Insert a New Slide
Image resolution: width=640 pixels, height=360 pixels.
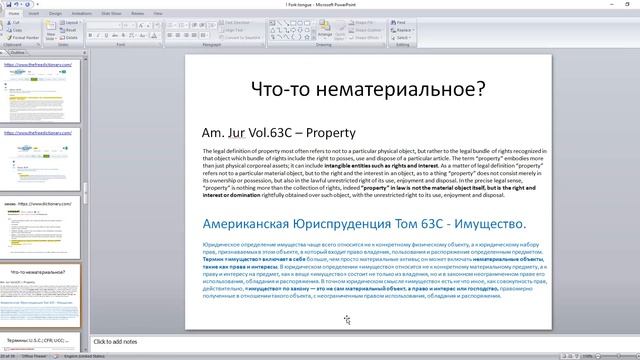[50, 31]
